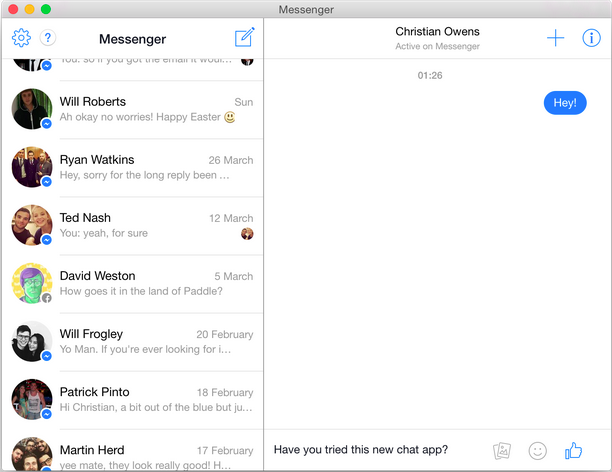Close the Messenger window with the red button

point(13,9)
